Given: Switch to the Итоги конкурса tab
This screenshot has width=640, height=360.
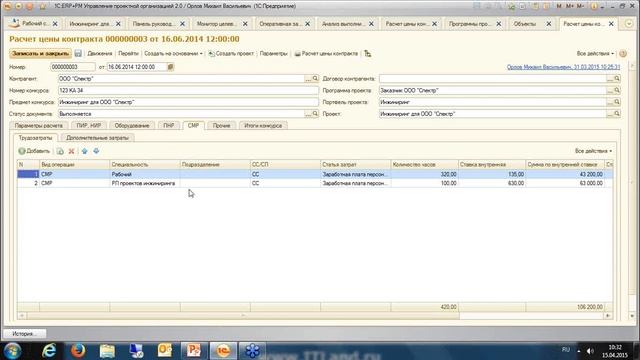Looking at the screenshot, I should (x=263, y=126).
